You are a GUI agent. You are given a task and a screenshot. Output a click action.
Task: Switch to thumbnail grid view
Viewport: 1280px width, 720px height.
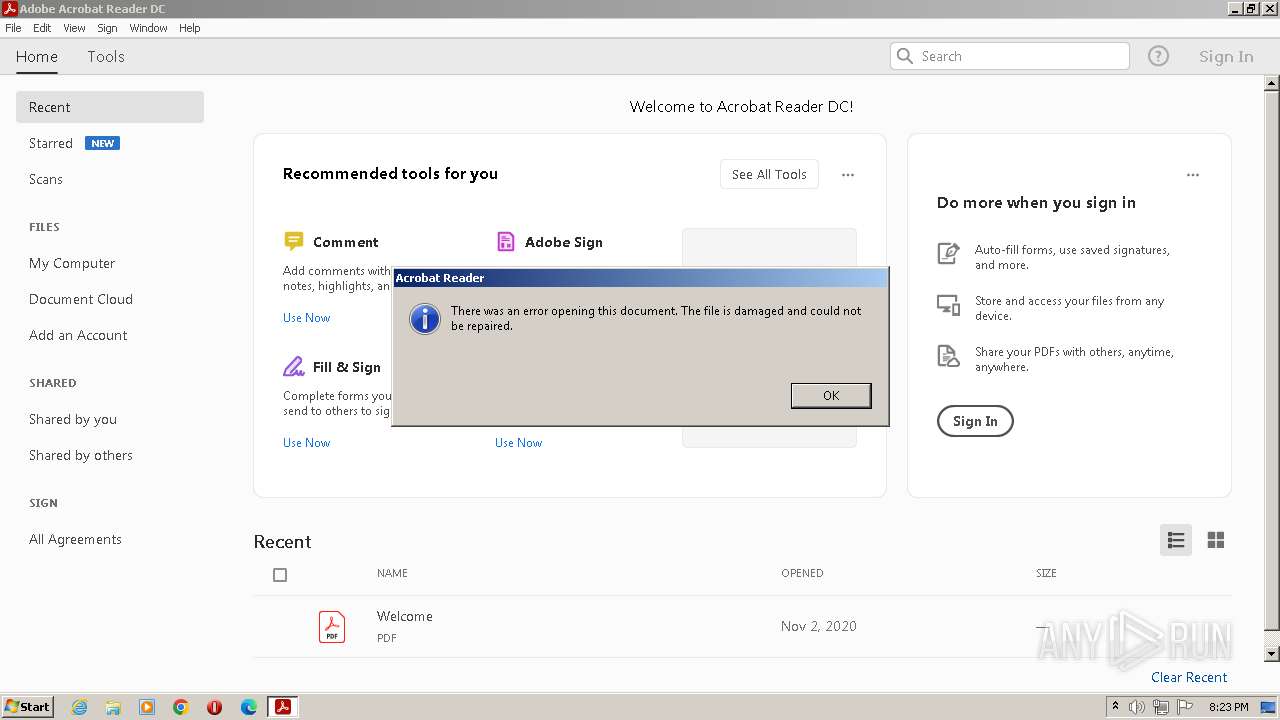1216,540
